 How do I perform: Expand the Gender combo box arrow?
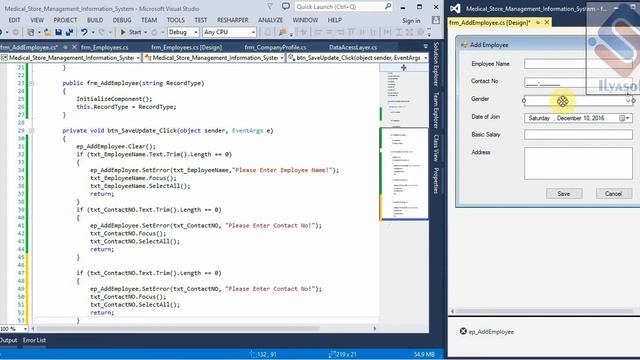click(x=628, y=100)
